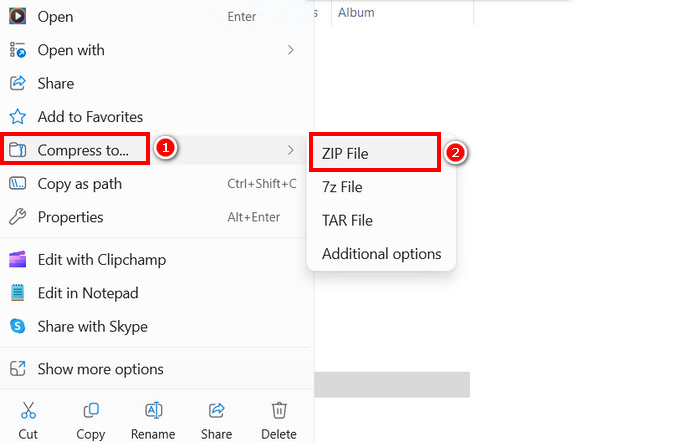
Task: Click the Rename icon
Action: click(x=154, y=410)
